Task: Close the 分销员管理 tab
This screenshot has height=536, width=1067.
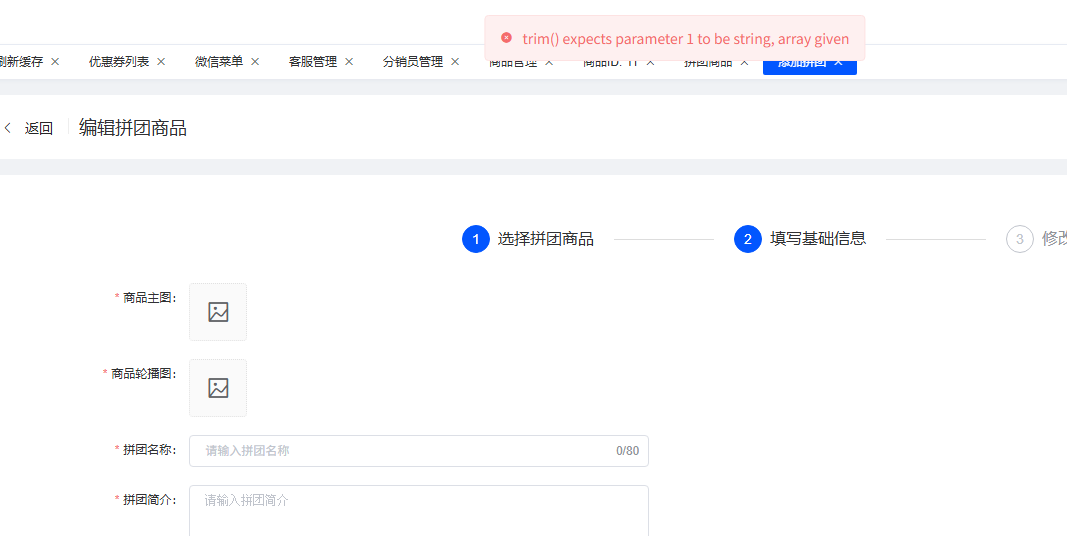Action: point(455,61)
